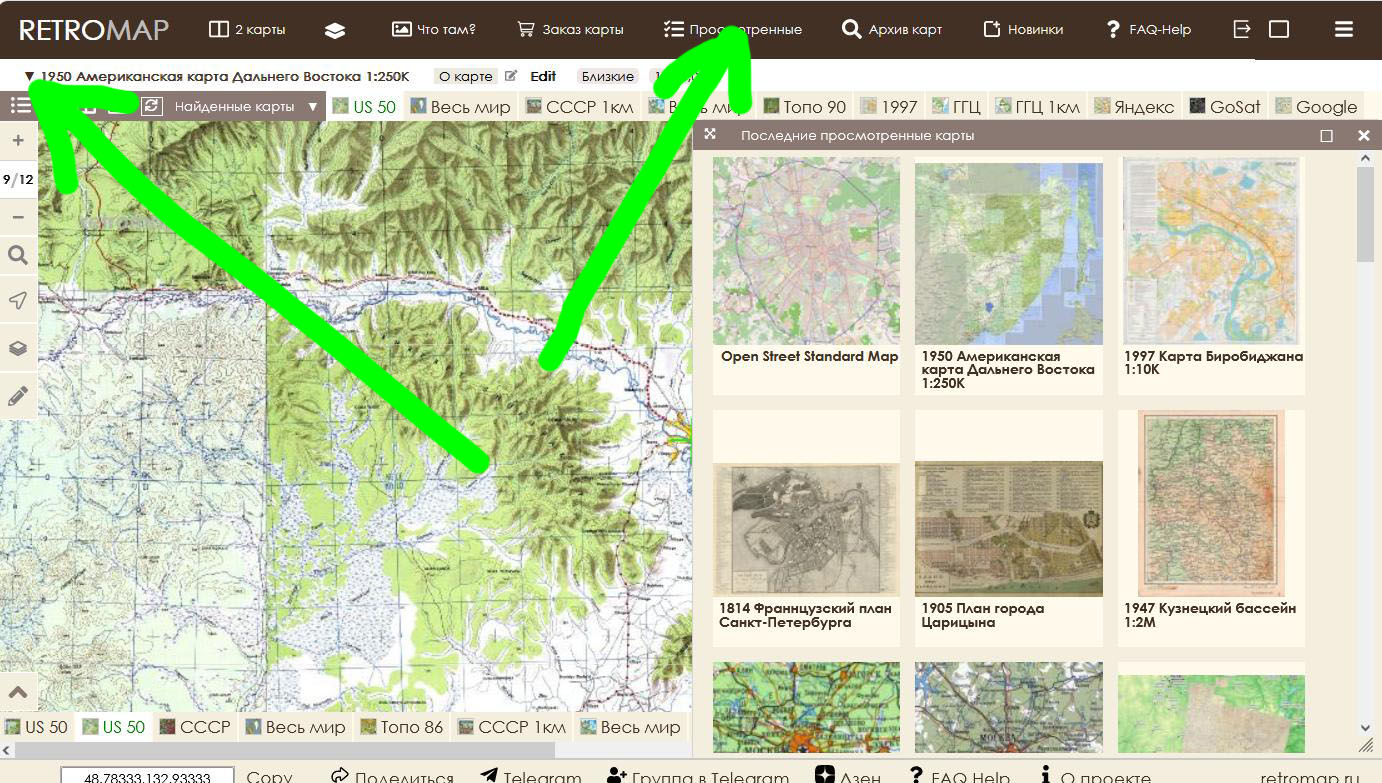This screenshot has width=1382, height=783.
Task: Open the "Новинки" section
Action: point(1023,29)
